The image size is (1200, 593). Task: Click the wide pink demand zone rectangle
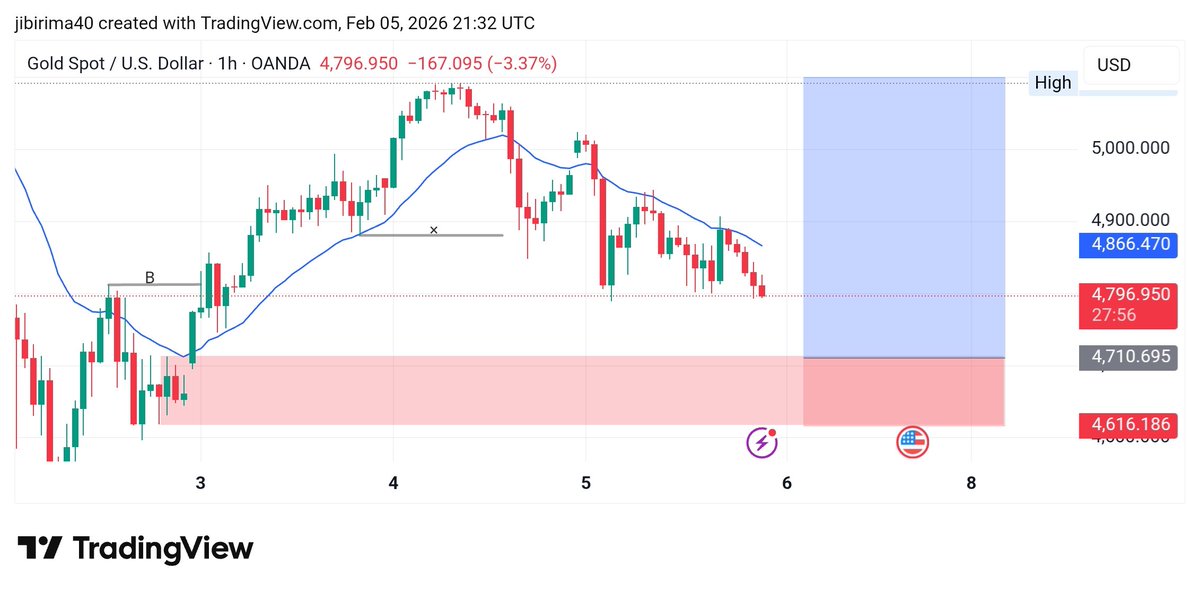point(481,390)
